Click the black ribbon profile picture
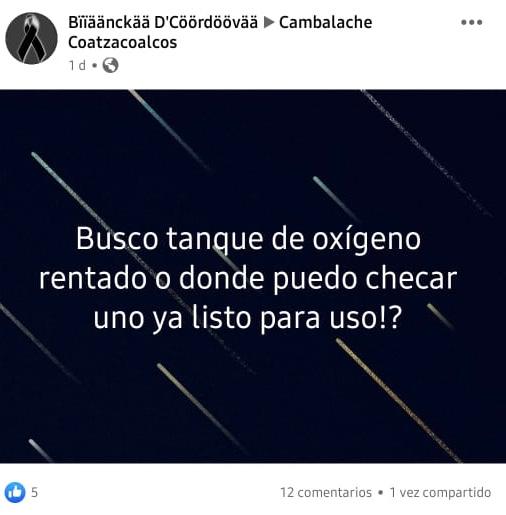 (x=31, y=38)
